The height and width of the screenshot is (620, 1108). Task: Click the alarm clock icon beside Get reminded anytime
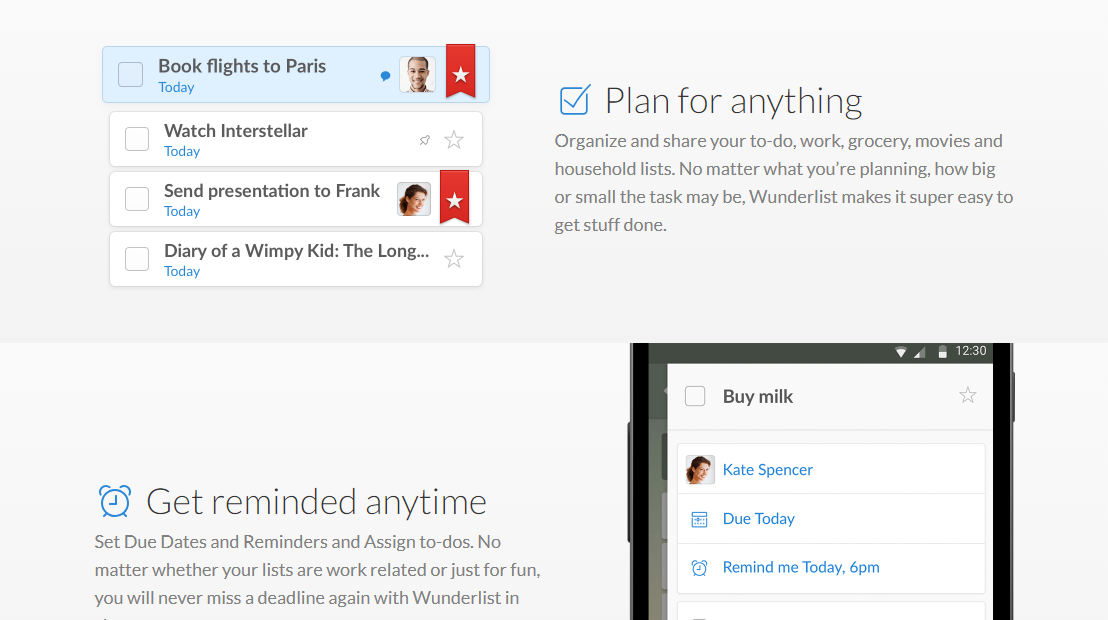tap(115, 501)
